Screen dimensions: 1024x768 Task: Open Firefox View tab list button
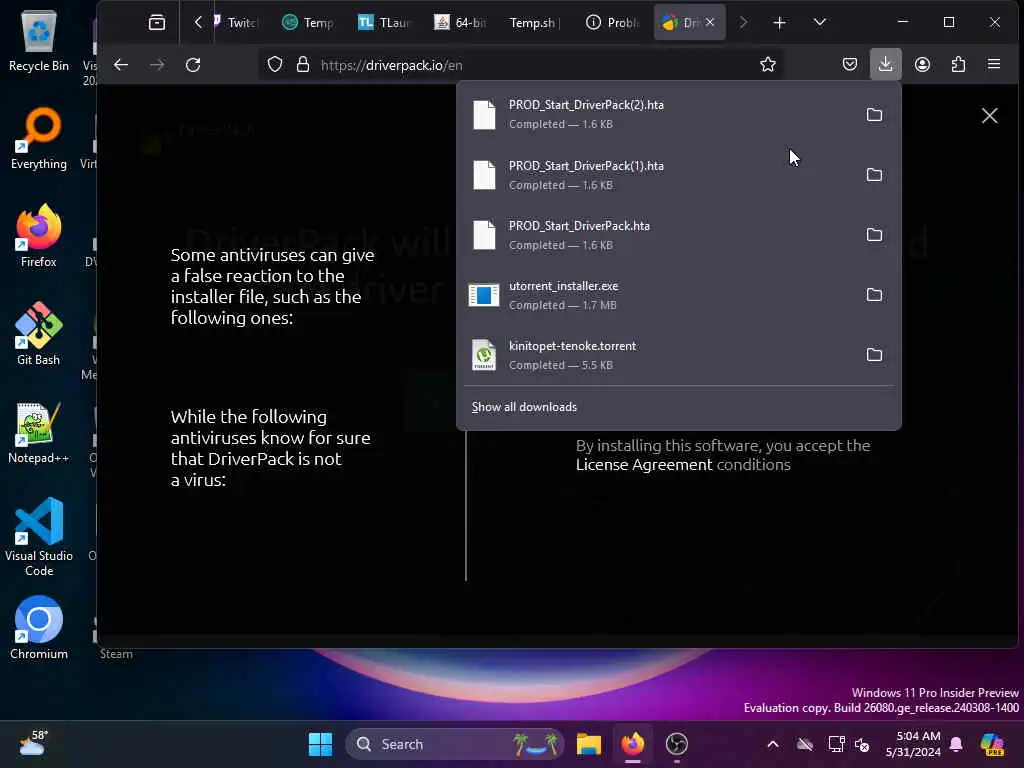coord(157,22)
